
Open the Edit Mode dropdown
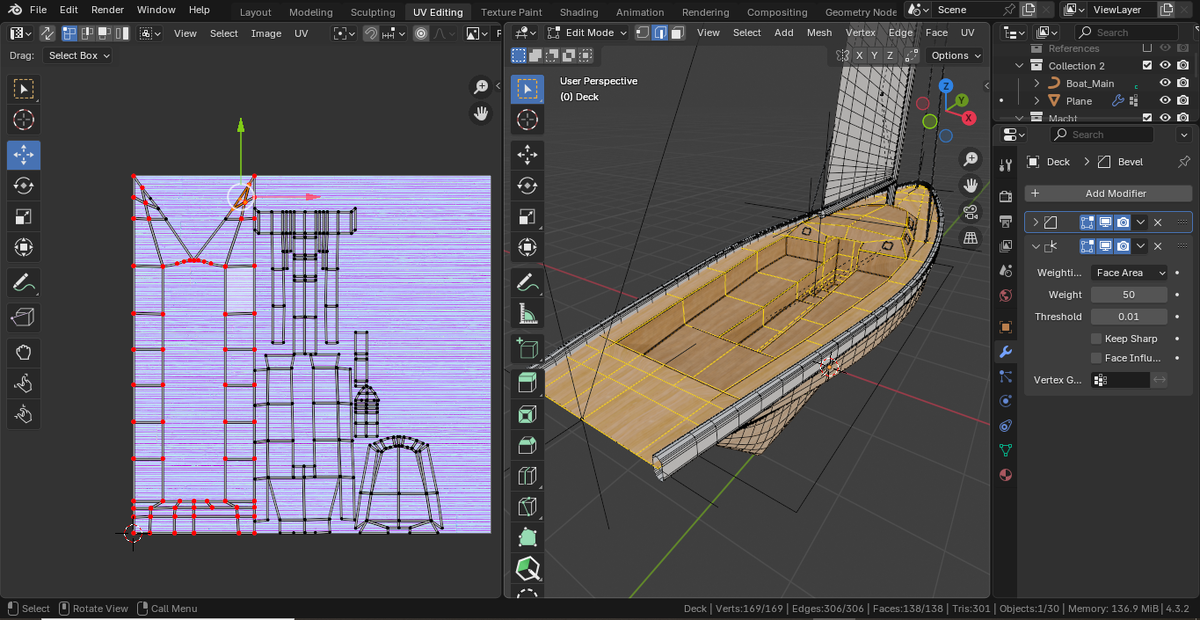[x=596, y=32]
